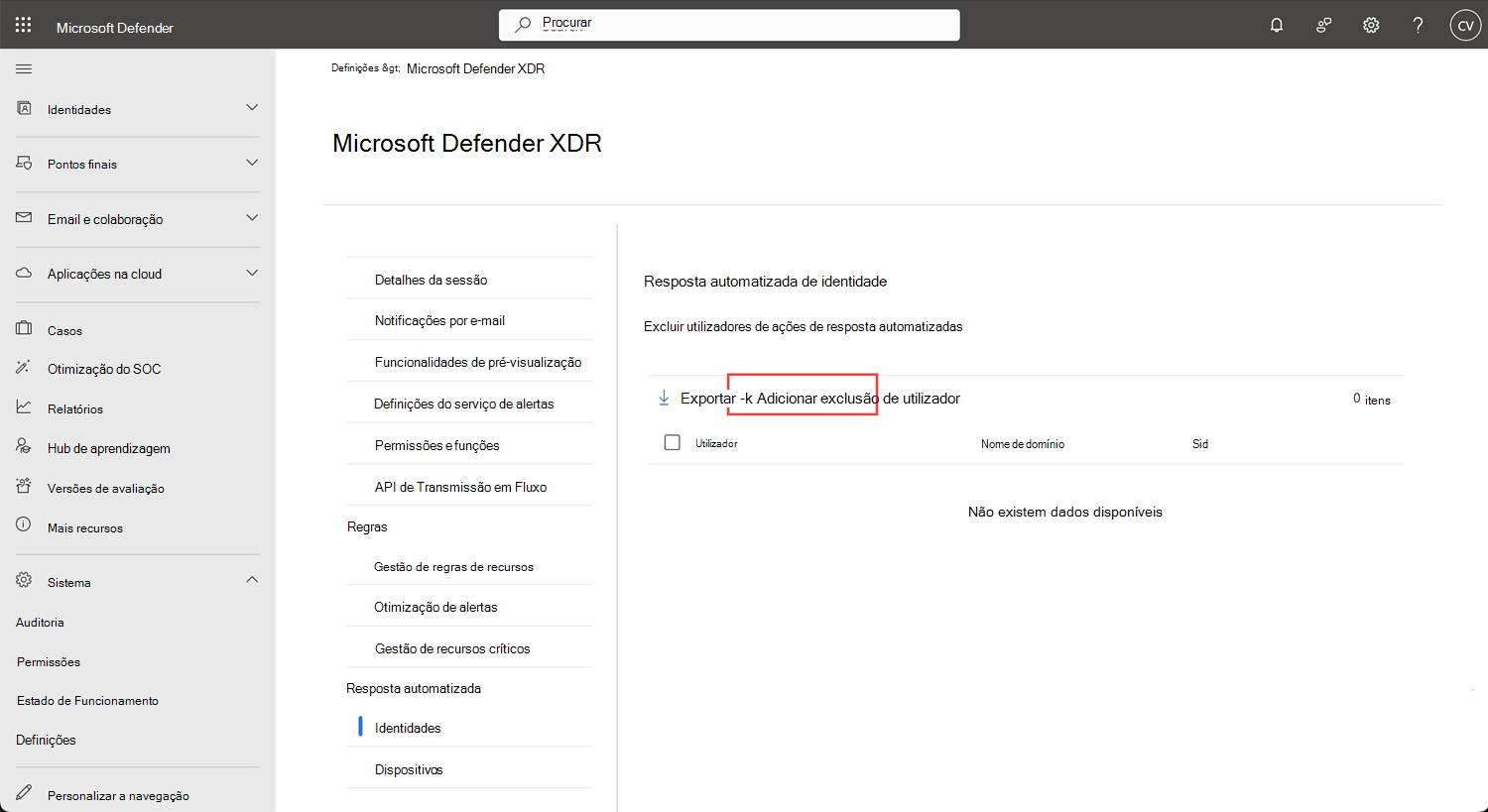Click the Personalizar a navegação pencil icon
The image size is (1488, 812).
[x=24, y=793]
